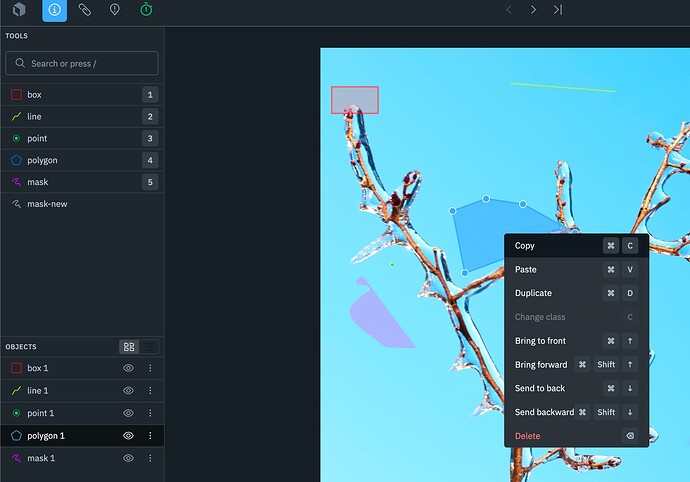
Task: Open the attachments paperclip icon
Action: click(x=84, y=10)
